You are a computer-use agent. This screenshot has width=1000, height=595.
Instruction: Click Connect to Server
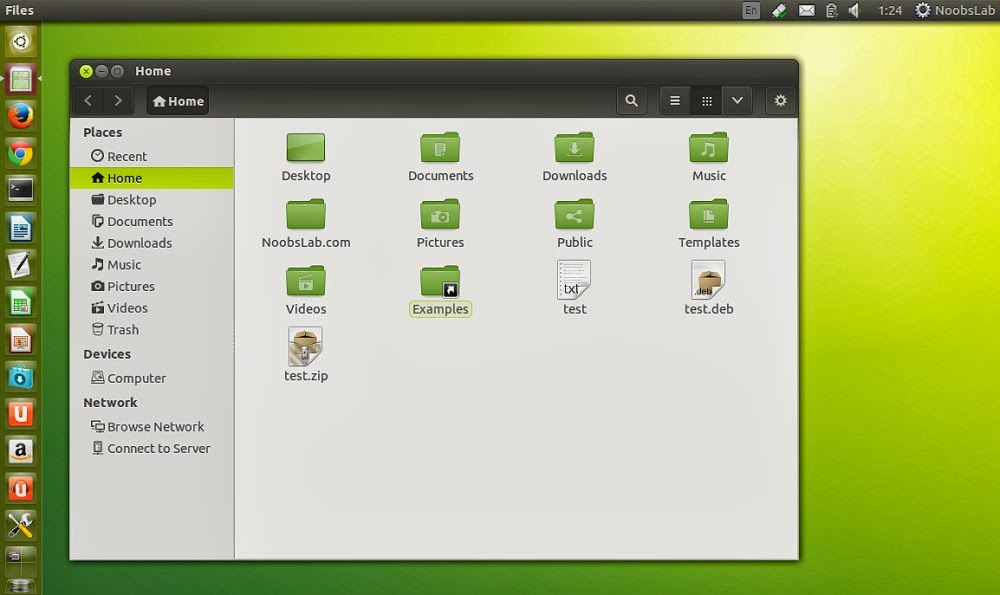[x=151, y=448]
